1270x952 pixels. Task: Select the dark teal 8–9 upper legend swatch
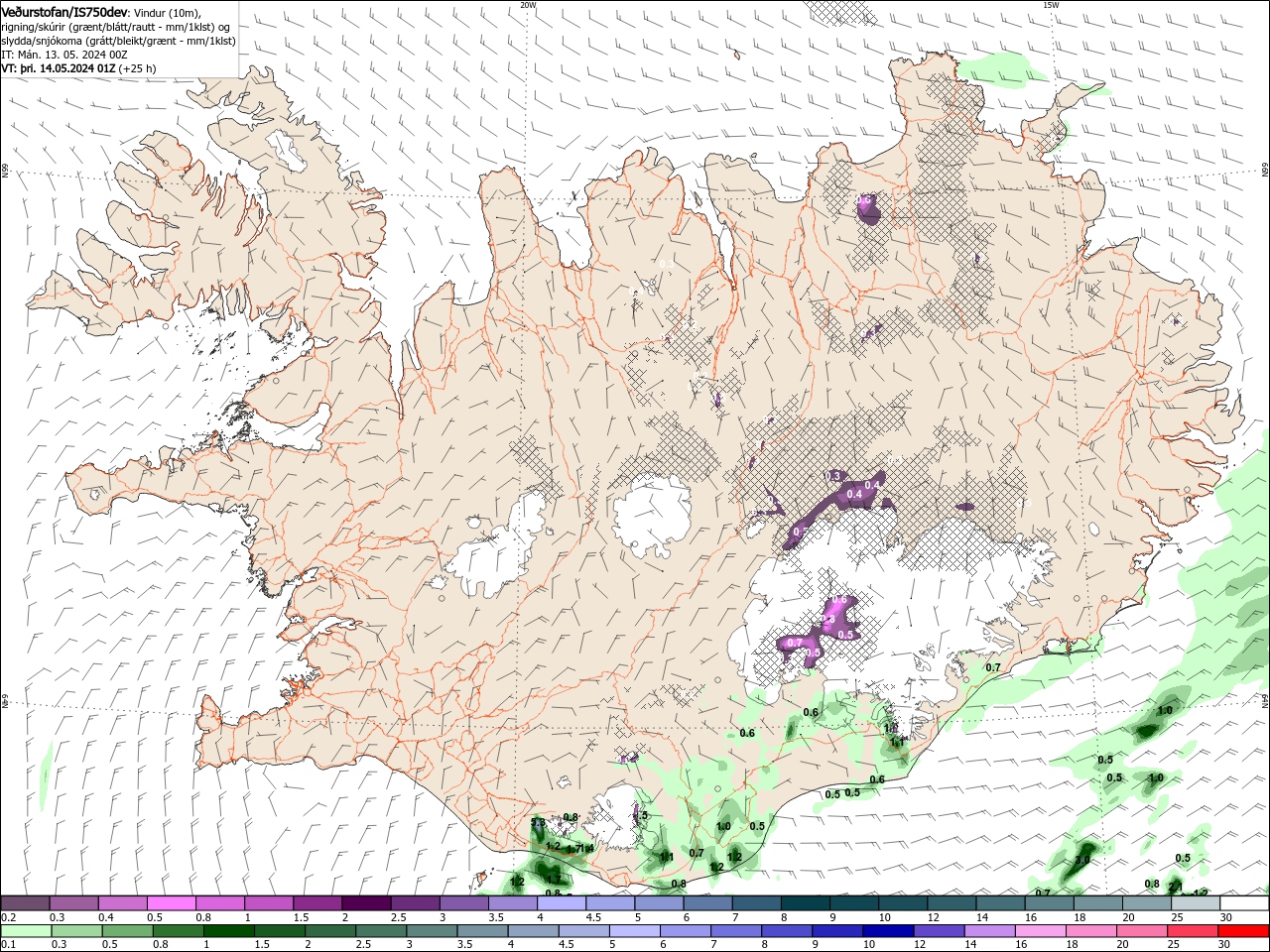[804, 903]
